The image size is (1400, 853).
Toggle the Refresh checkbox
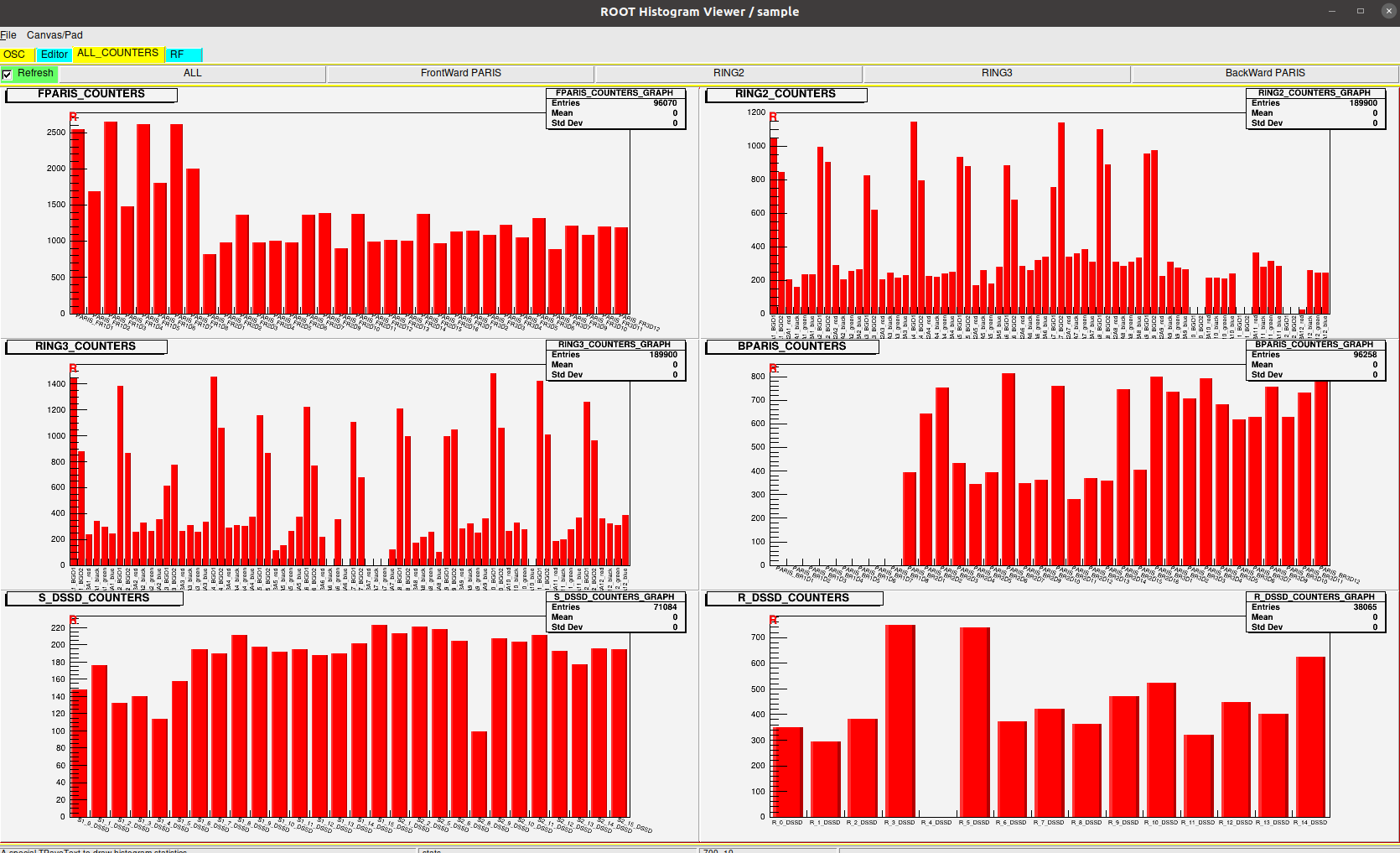[8, 74]
